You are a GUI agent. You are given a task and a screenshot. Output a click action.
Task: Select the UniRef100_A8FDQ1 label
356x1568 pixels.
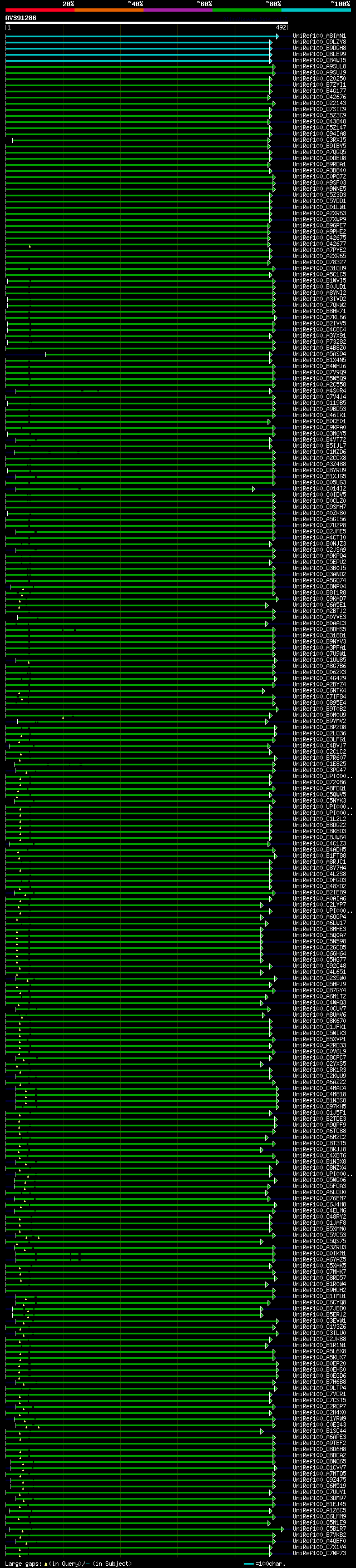click(319, 788)
